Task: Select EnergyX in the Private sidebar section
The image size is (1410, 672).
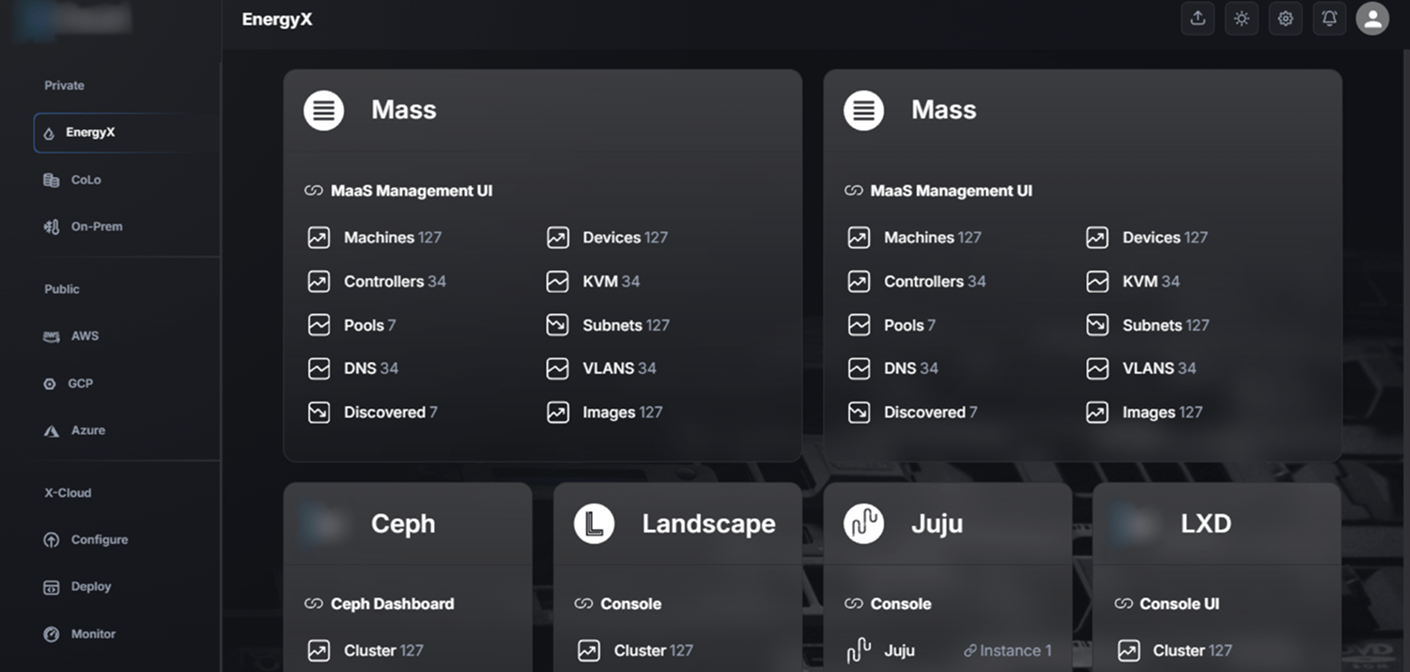Action: tap(125, 132)
